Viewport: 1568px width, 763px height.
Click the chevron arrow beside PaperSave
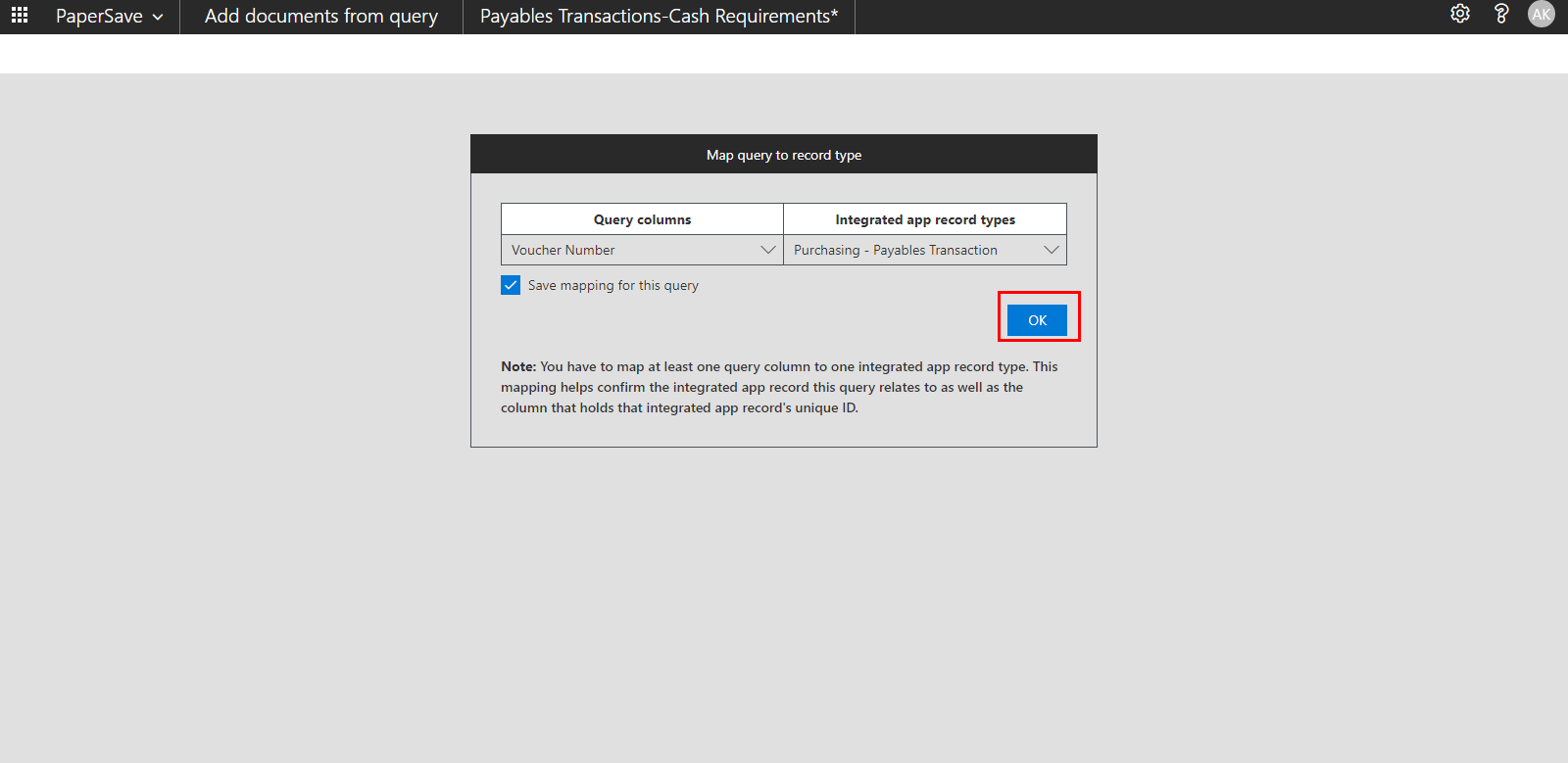coord(158,18)
